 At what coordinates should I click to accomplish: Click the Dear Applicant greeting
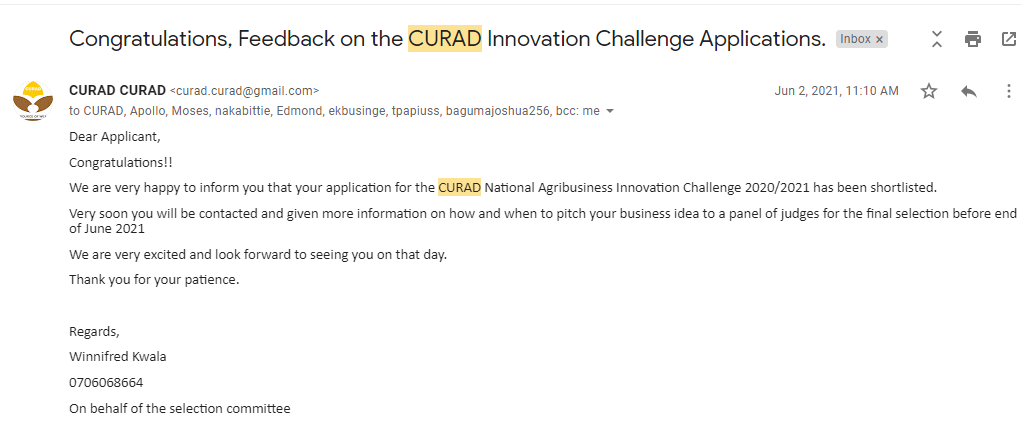point(115,137)
